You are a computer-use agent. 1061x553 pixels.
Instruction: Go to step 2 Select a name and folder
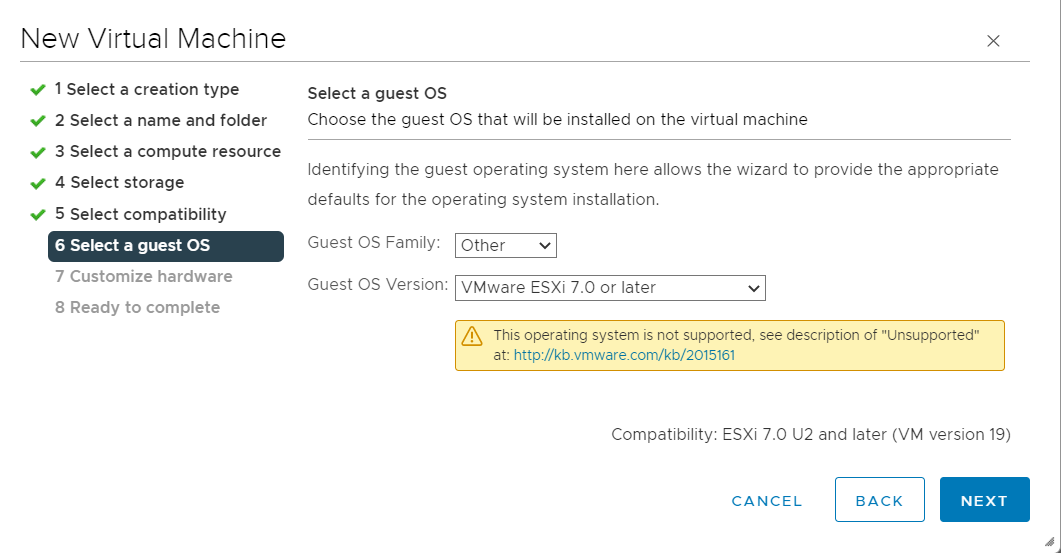[161, 120]
